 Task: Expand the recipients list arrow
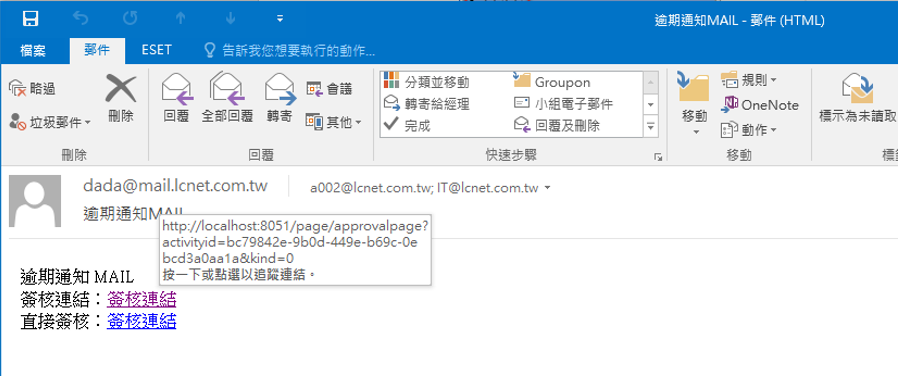coord(548,188)
